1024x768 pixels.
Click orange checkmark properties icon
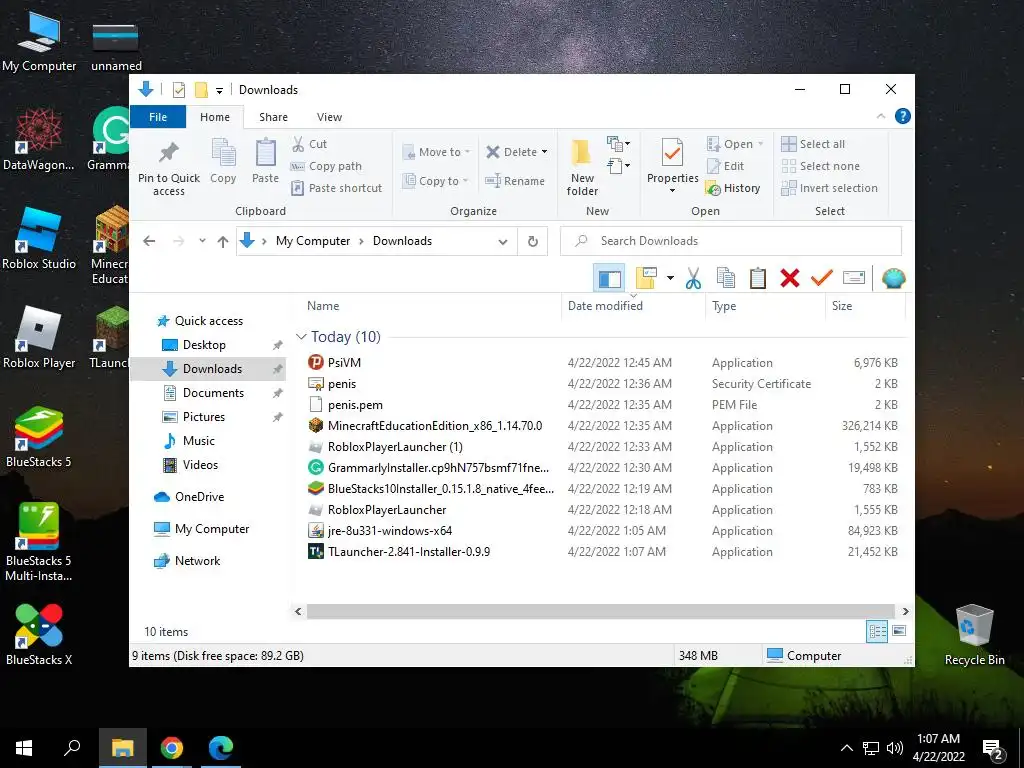click(822, 279)
